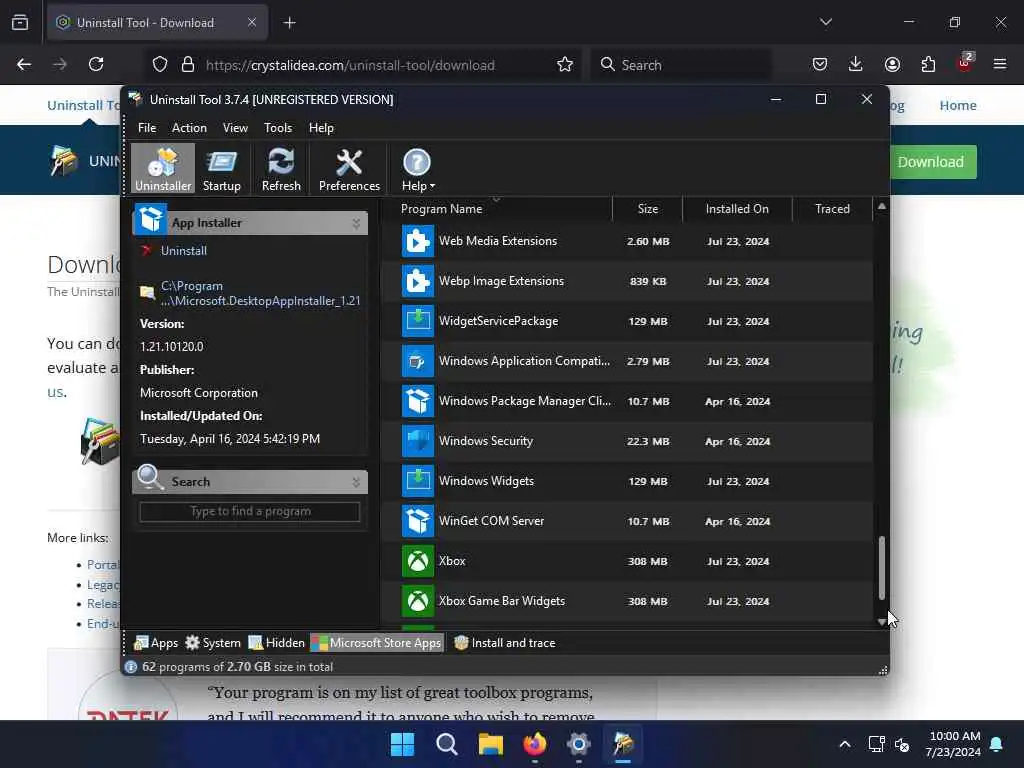Open the Firefox account icon
Image resolution: width=1024 pixels, height=768 pixels.
(892, 64)
